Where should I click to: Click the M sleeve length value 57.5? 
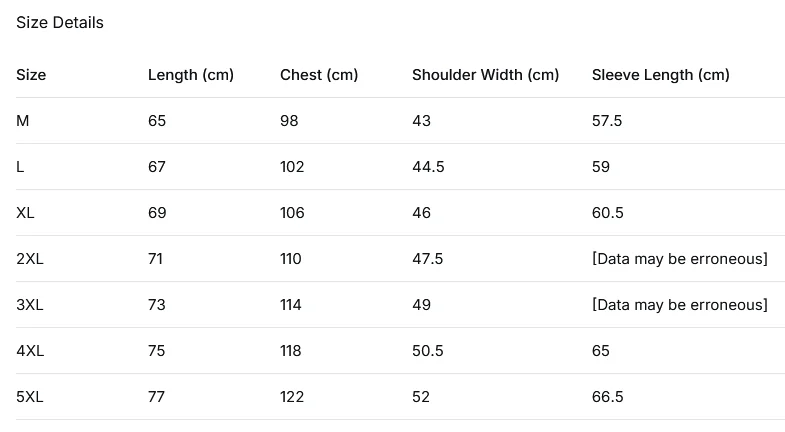[607, 121]
